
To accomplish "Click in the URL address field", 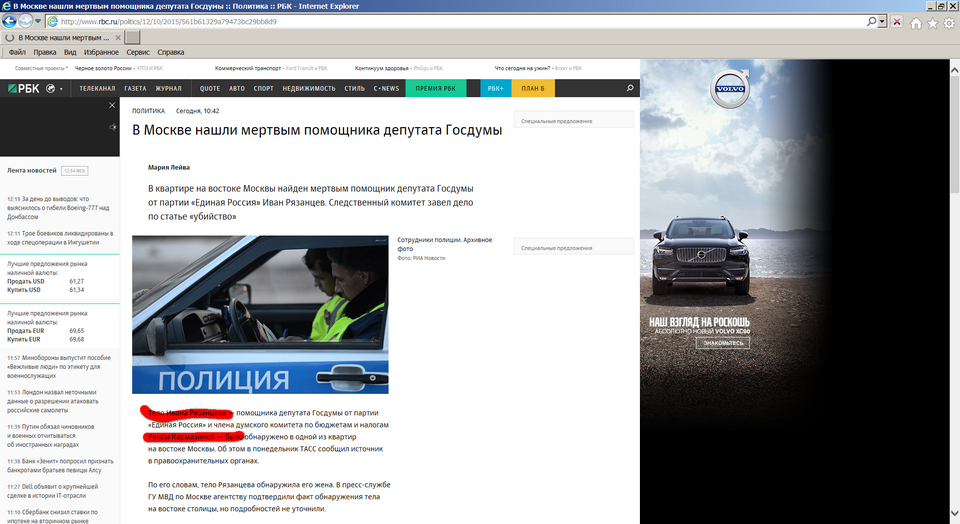I will (x=450, y=21).
